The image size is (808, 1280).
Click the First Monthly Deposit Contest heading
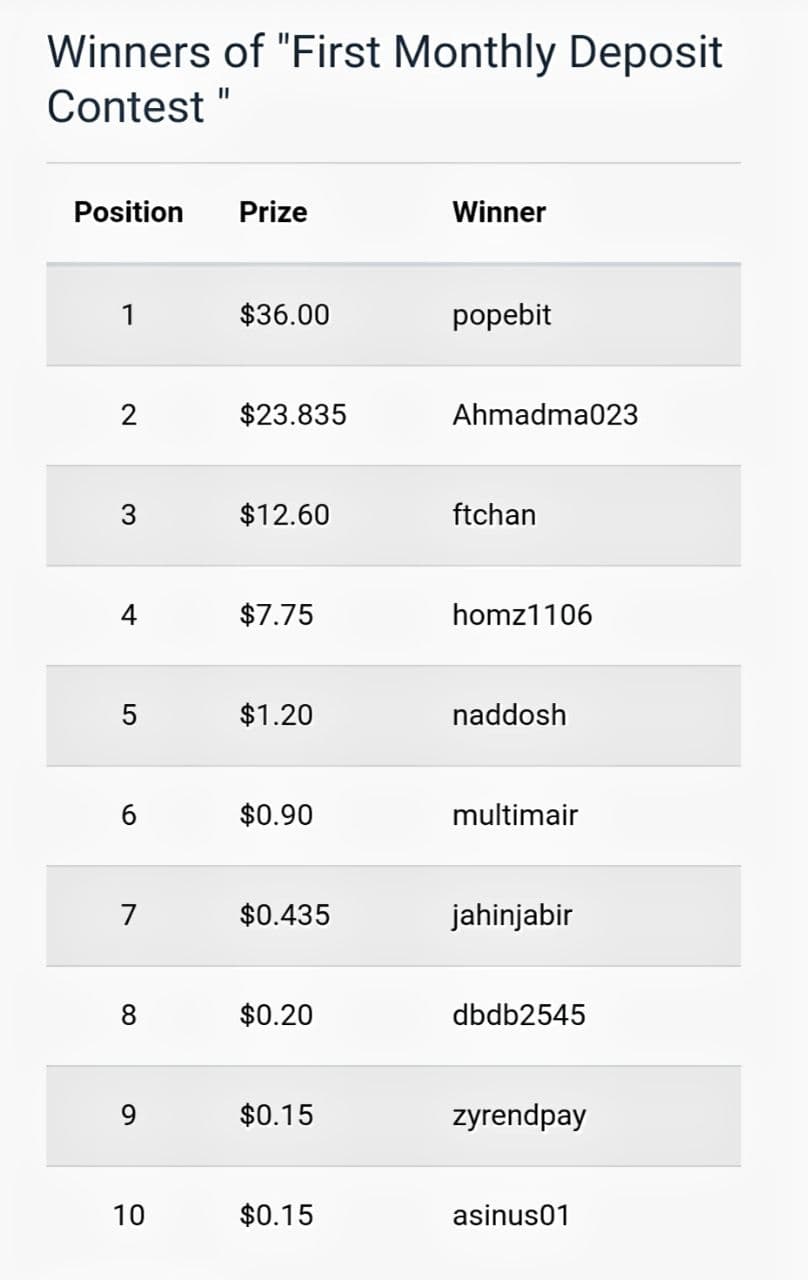click(x=385, y=79)
